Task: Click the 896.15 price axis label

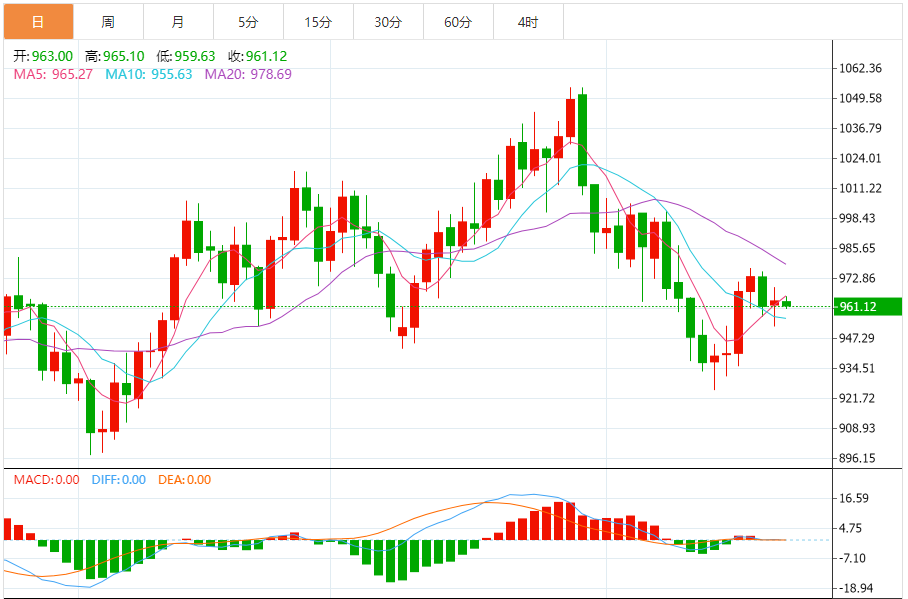Action: point(858,458)
